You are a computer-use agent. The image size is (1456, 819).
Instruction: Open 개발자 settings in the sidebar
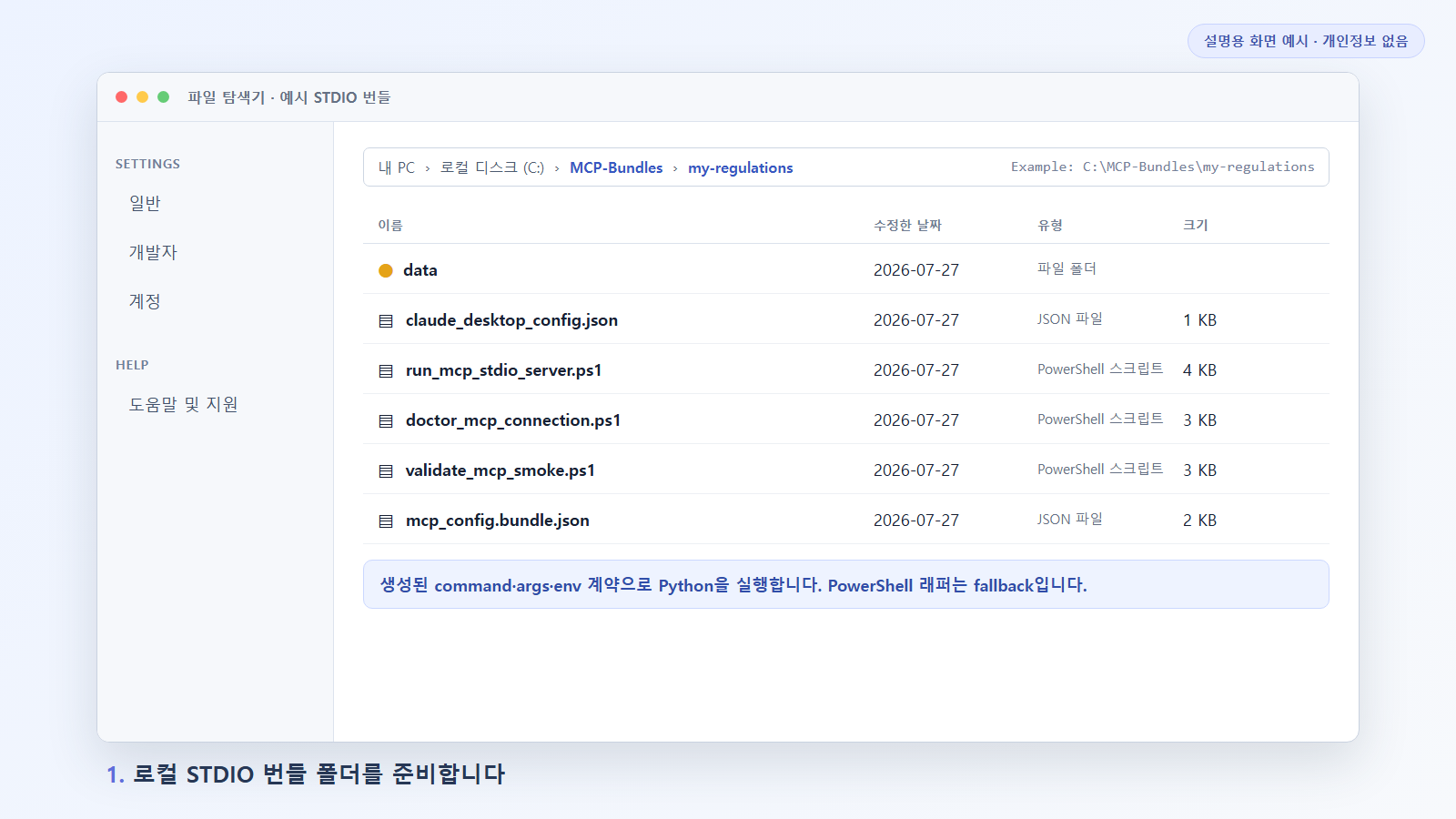[x=153, y=252]
